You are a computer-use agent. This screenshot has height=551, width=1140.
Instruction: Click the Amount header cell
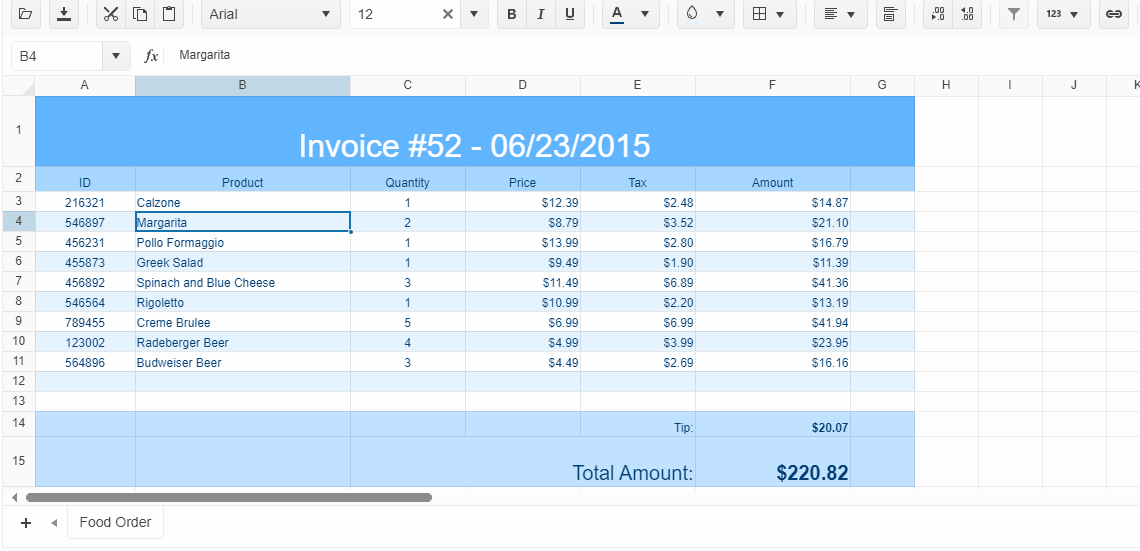pyautogui.click(x=773, y=180)
